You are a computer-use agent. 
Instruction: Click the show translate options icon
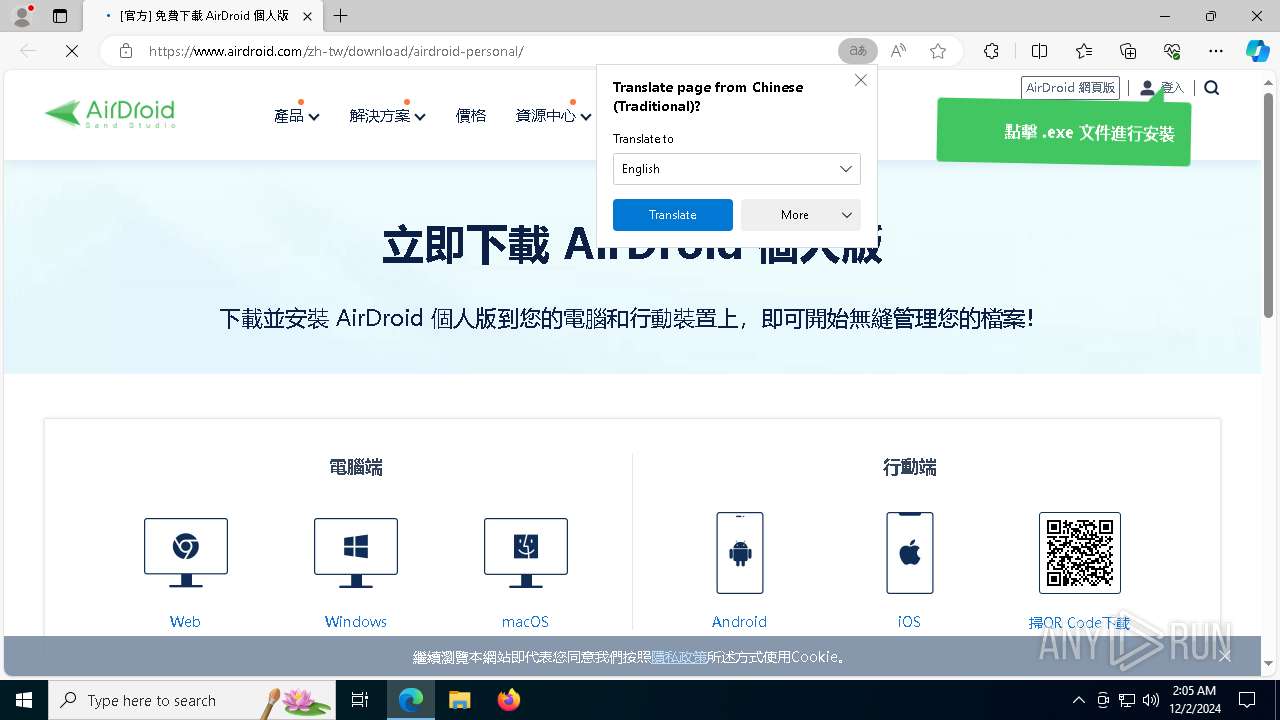(x=858, y=51)
